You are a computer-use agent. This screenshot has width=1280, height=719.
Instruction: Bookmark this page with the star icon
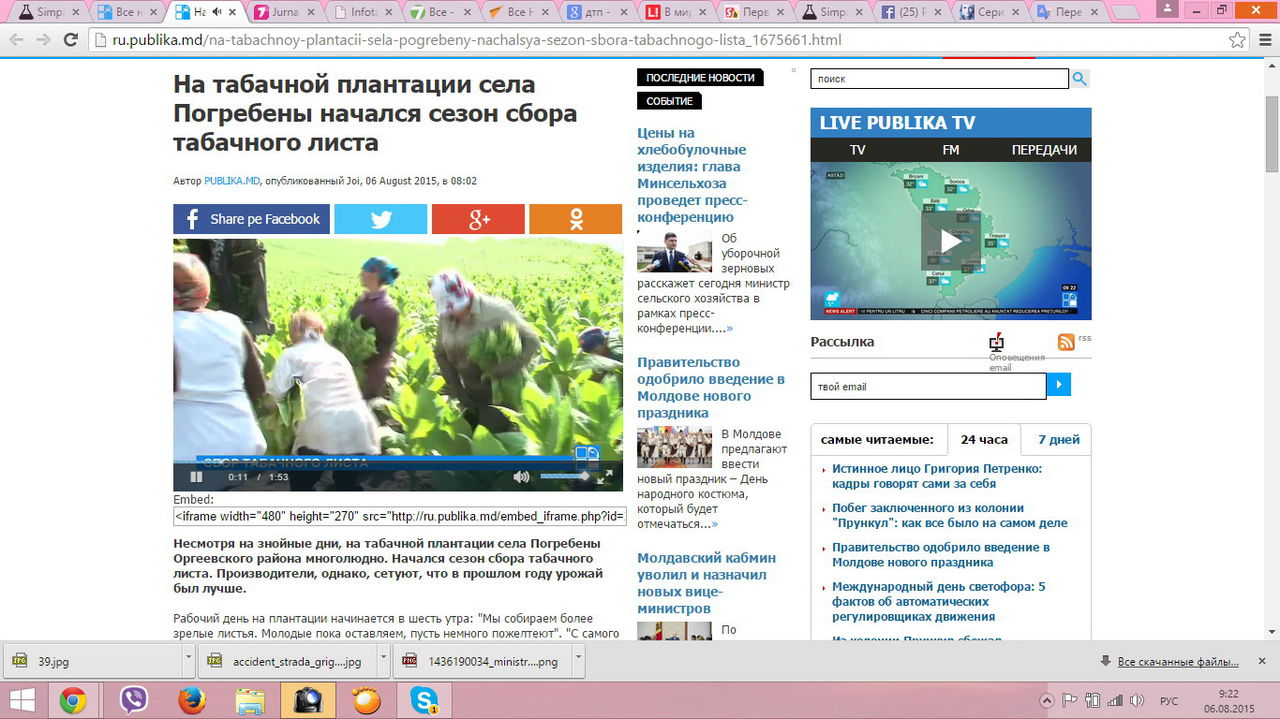[1237, 40]
